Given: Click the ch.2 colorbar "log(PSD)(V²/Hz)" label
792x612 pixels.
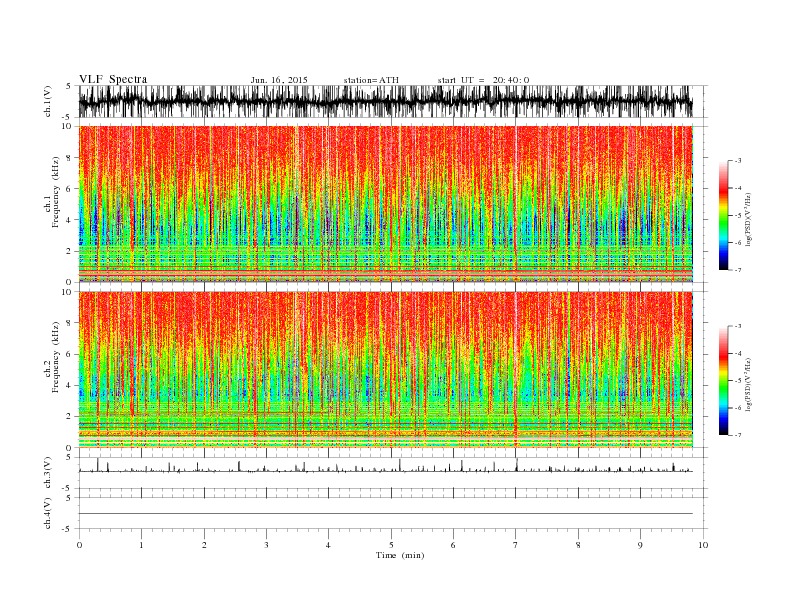Looking at the screenshot, I should [748, 384].
